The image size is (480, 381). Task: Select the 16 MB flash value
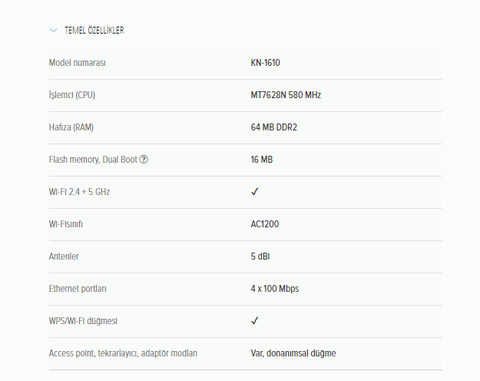[262, 160]
